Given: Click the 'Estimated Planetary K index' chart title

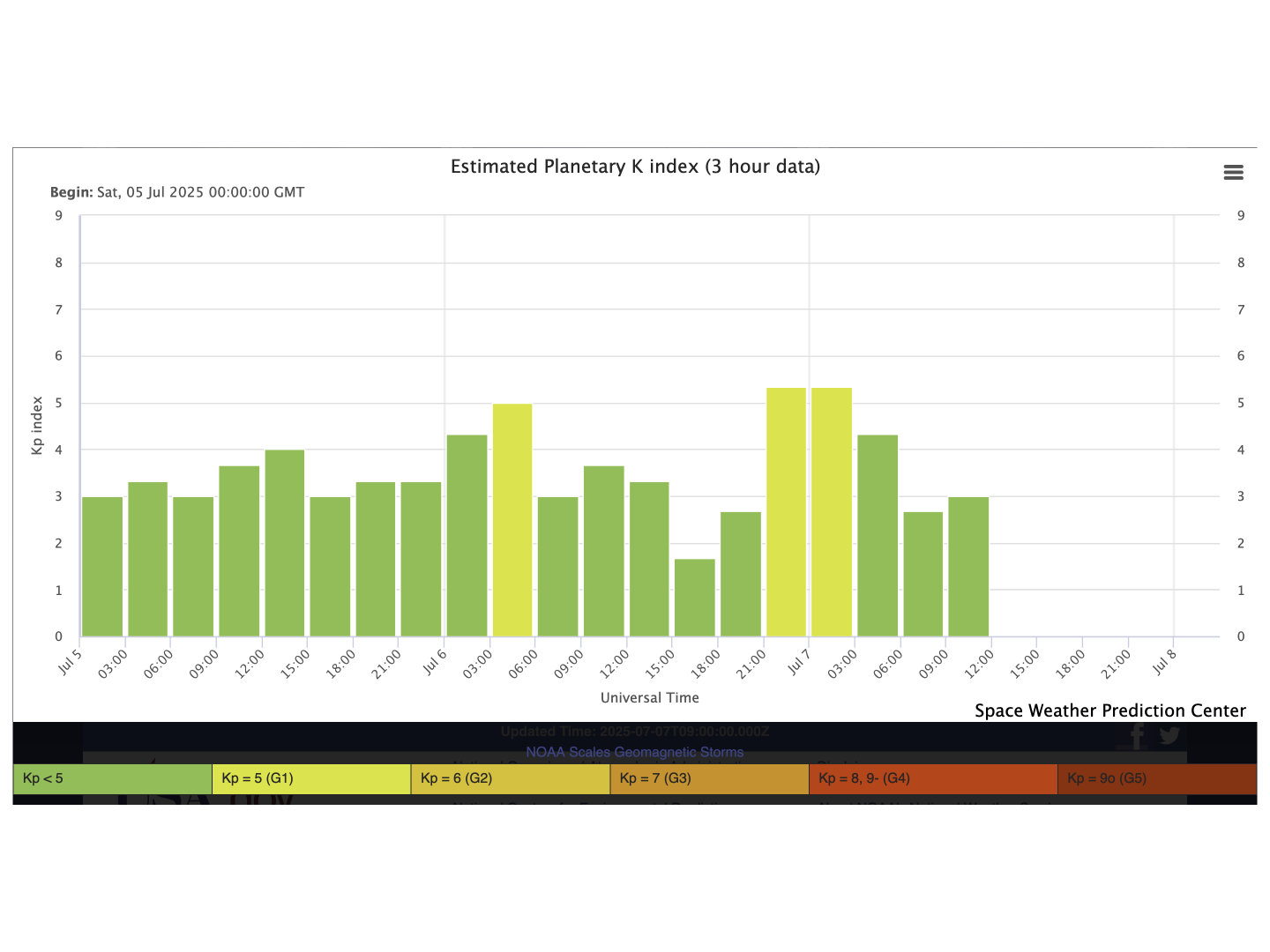Looking at the screenshot, I should (635, 167).
